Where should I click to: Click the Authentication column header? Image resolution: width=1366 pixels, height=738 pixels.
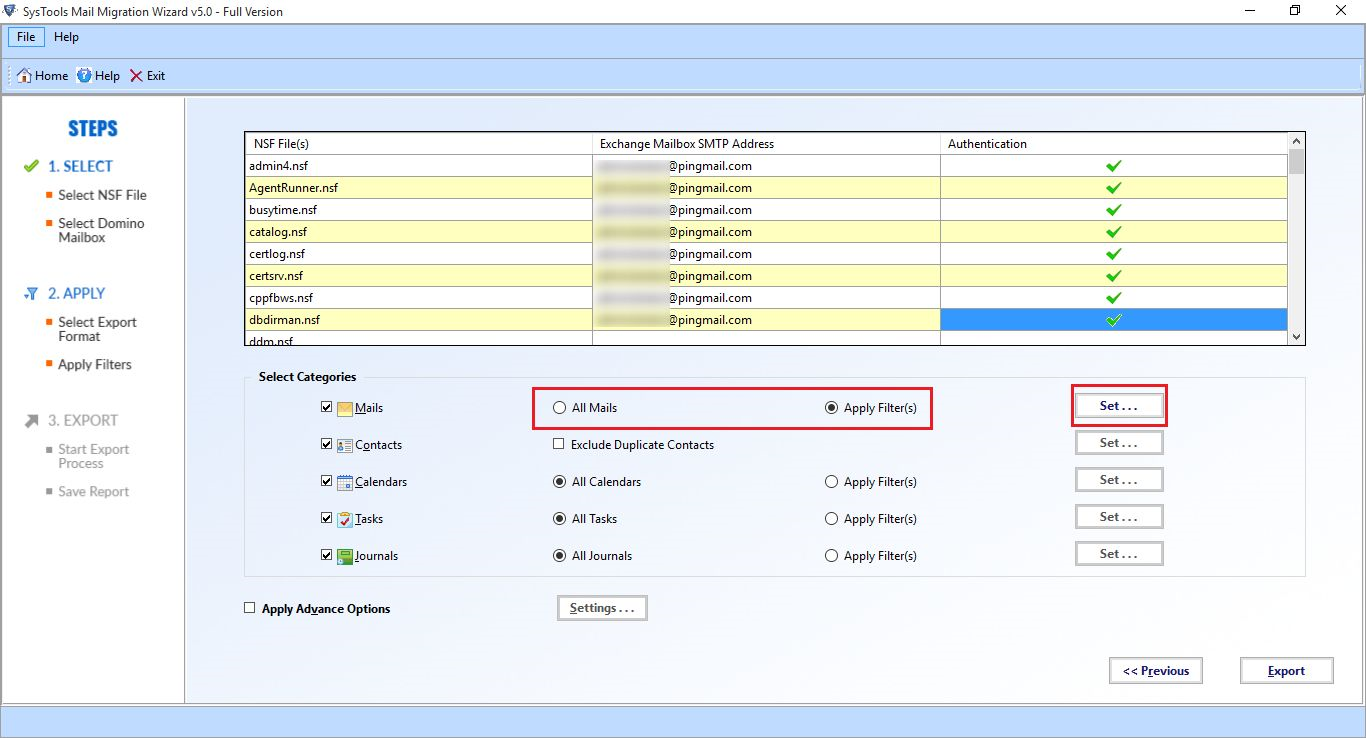tap(1114, 144)
